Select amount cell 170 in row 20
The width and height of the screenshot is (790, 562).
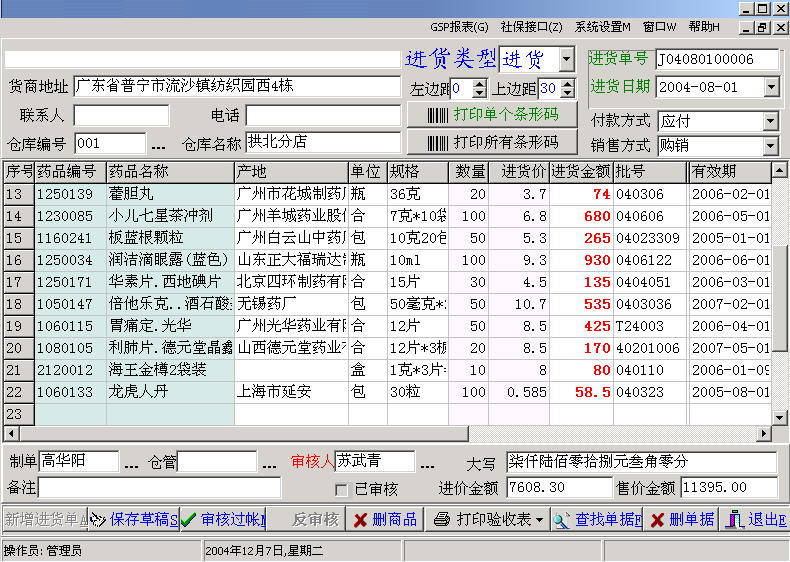pos(581,348)
